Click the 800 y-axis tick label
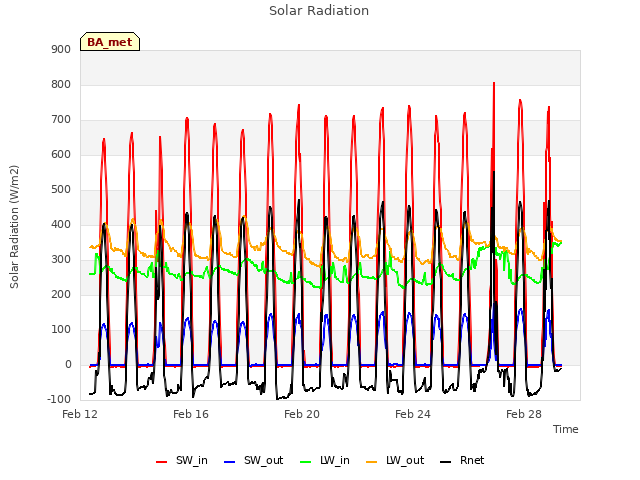The width and height of the screenshot is (640, 480). point(61,84)
